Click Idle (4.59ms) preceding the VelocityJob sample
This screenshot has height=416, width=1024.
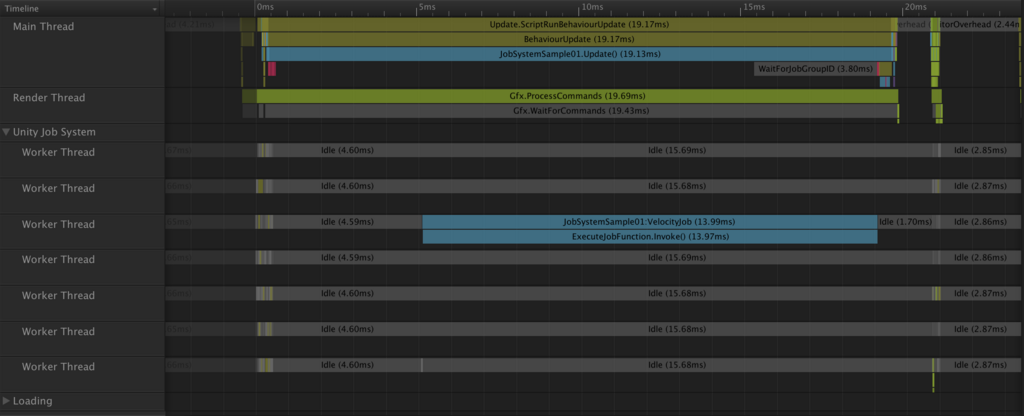tap(347, 221)
